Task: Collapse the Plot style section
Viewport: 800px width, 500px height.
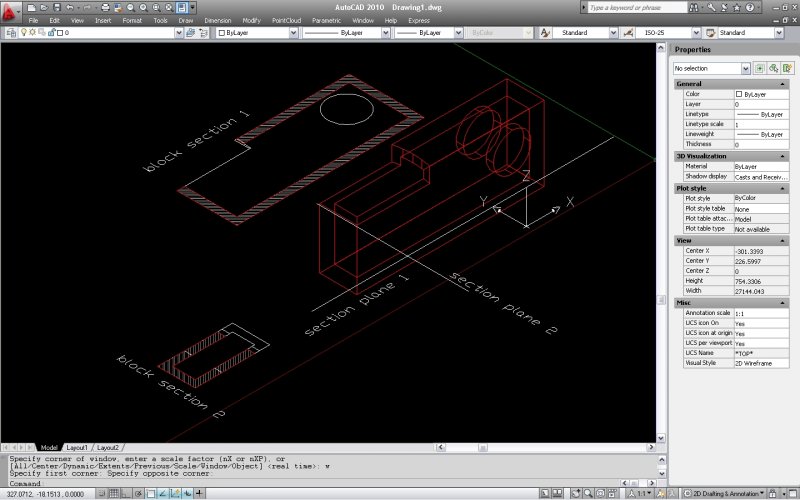Action: coord(783,188)
